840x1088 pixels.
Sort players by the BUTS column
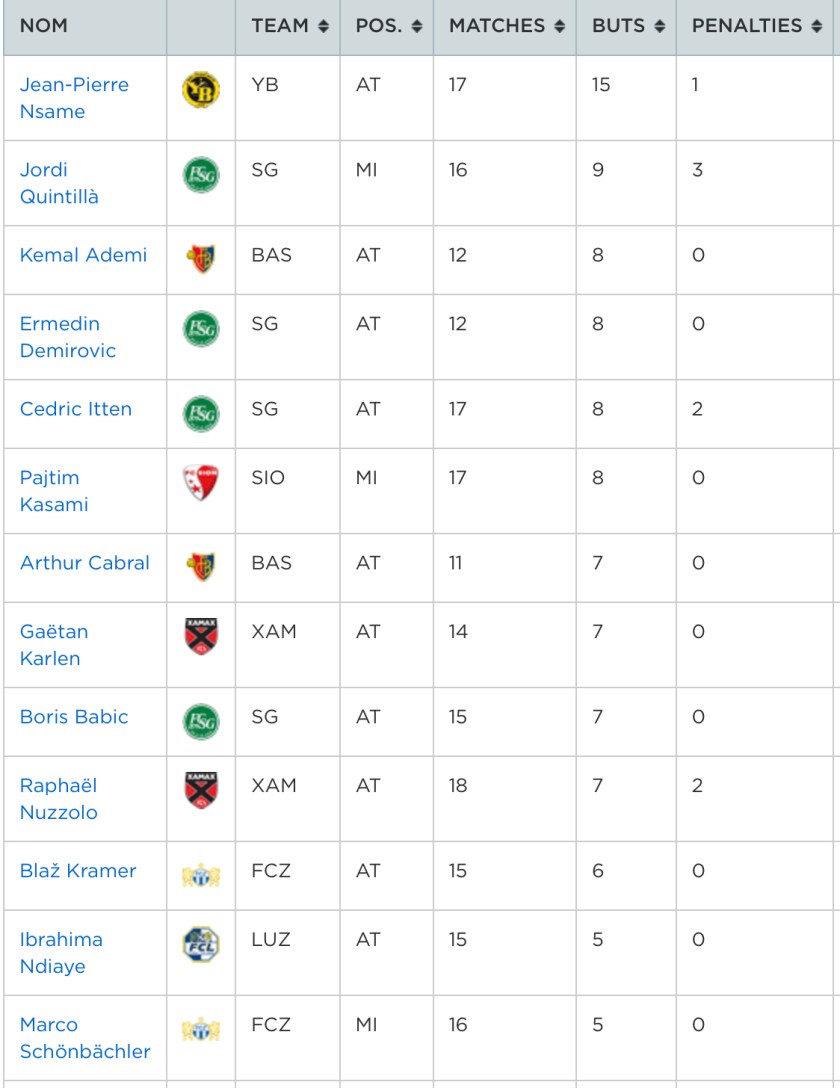click(x=628, y=27)
